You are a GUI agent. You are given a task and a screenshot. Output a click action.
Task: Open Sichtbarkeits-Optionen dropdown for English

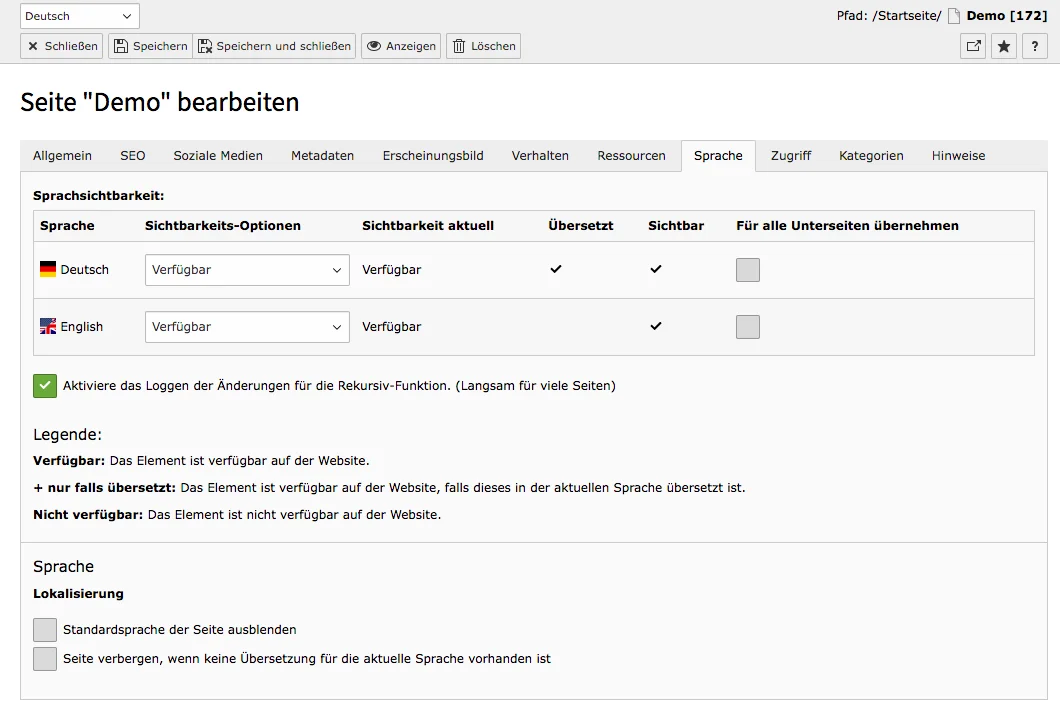pos(246,326)
